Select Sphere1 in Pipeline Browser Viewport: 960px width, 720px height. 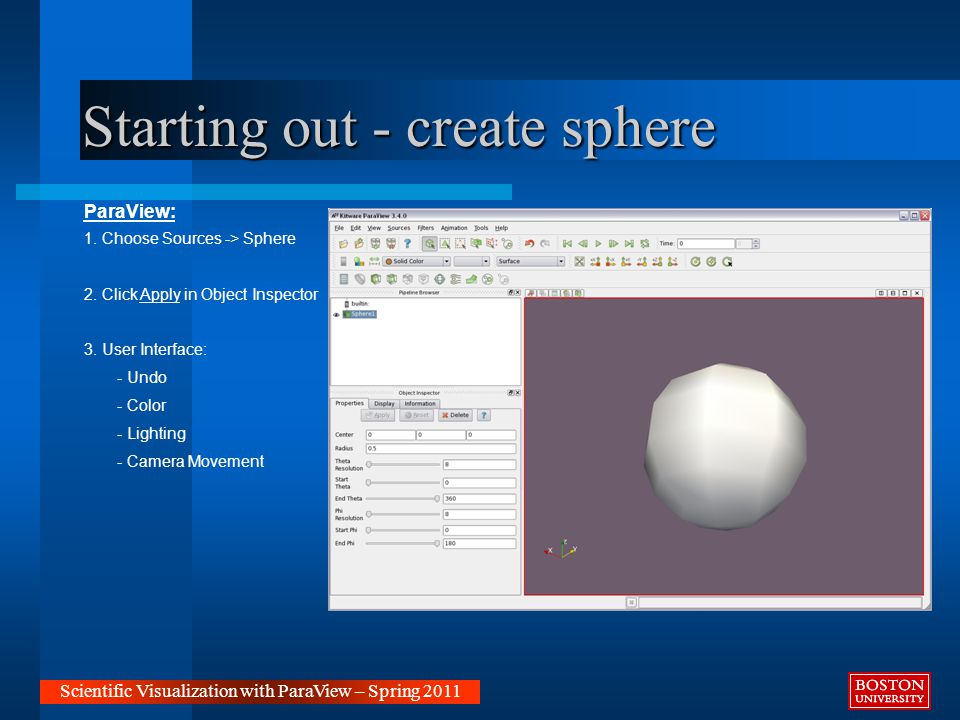tap(360, 314)
